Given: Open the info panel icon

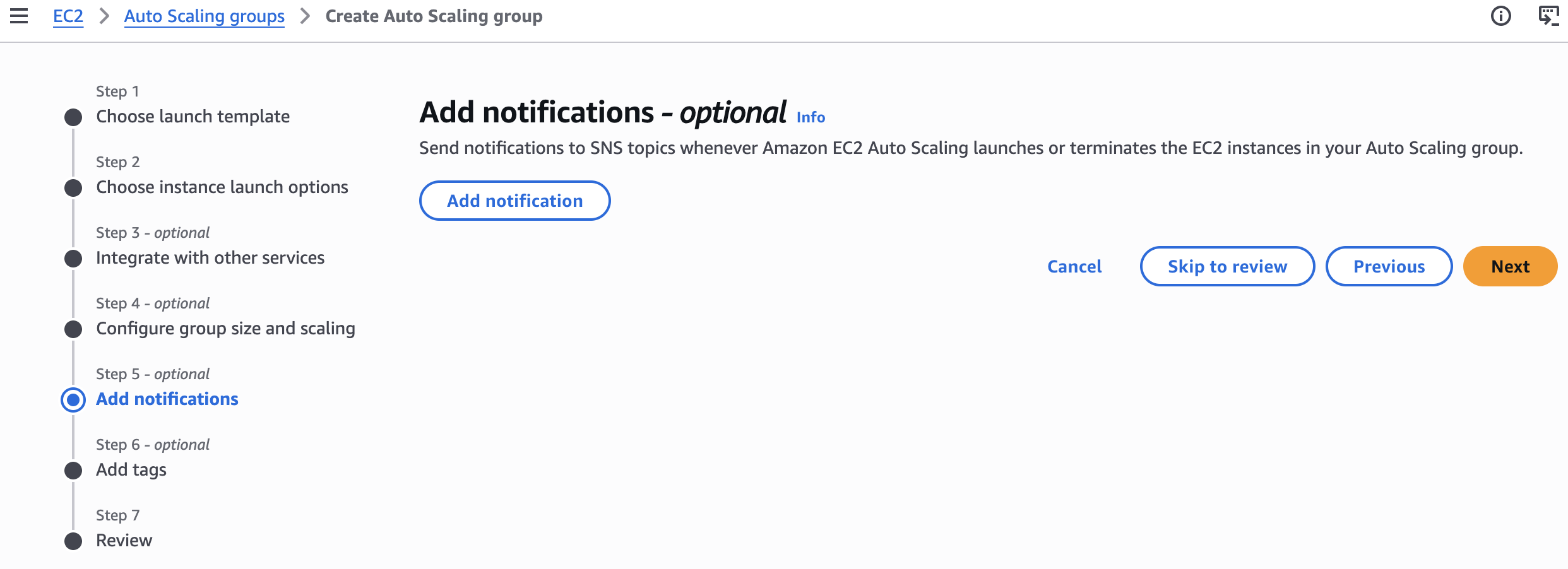Looking at the screenshot, I should coord(1500,16).
